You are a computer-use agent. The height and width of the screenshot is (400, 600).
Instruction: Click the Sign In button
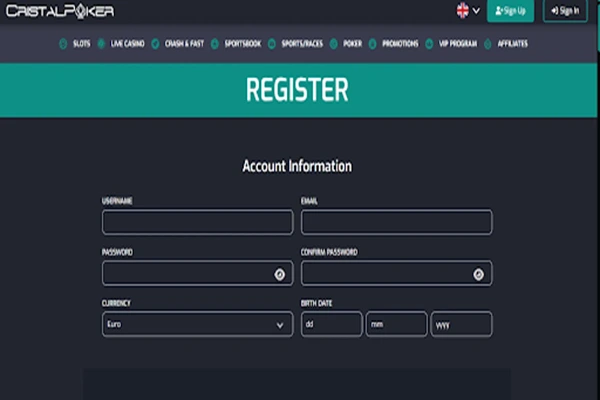pos(565,11)
